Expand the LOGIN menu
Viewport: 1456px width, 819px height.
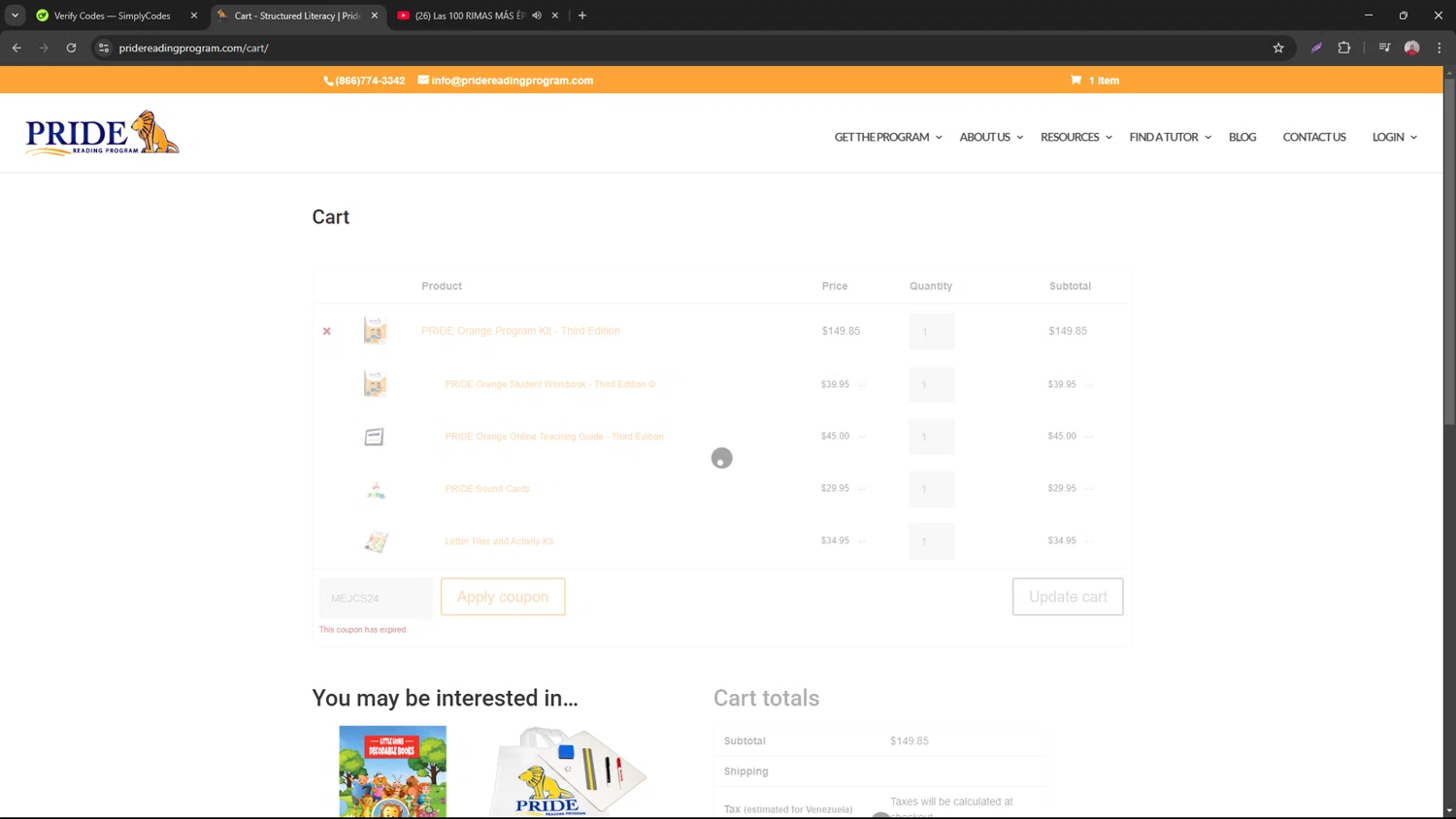tap(1394, 137)
